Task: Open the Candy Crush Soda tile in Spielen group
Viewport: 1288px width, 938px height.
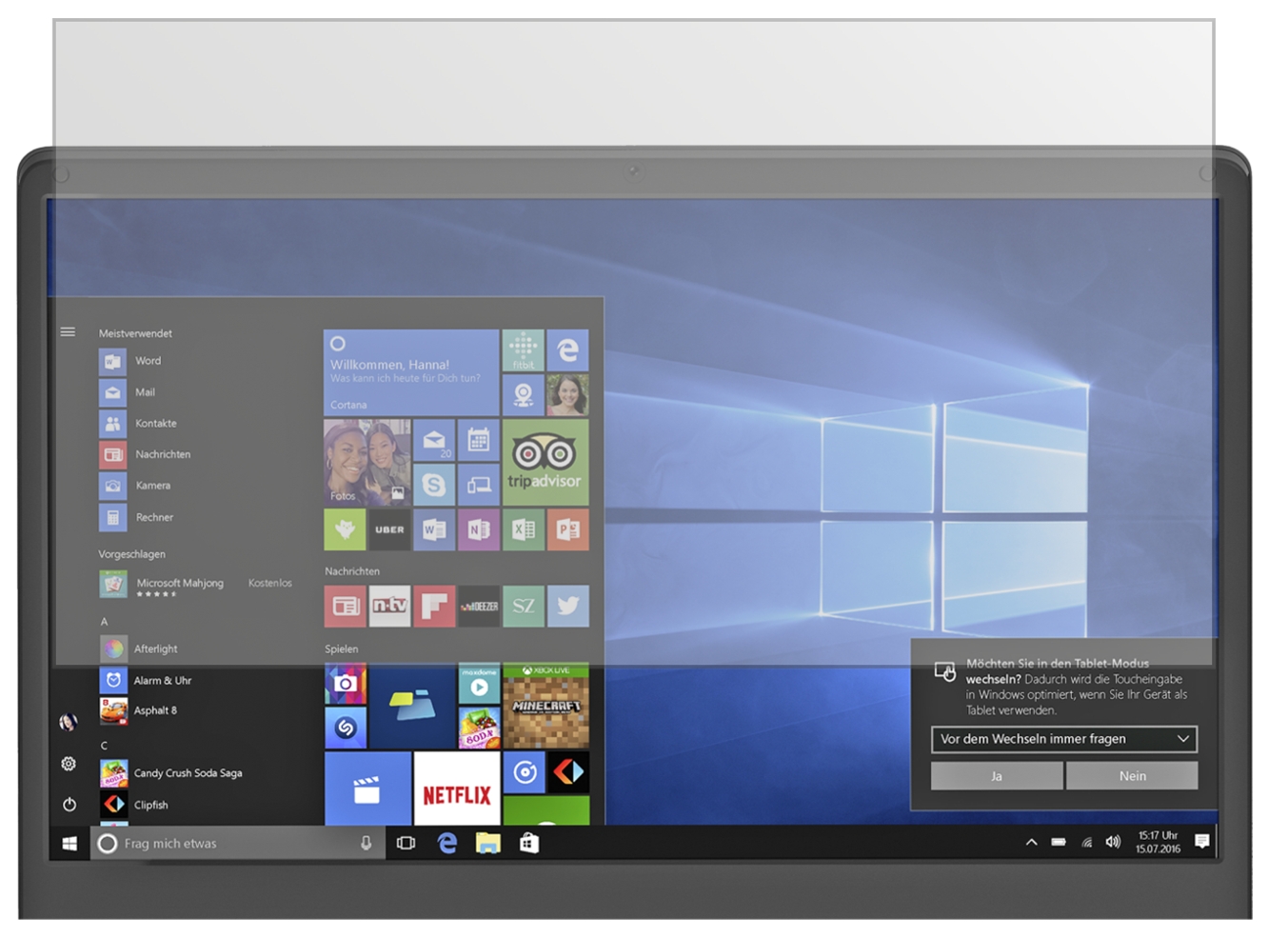Action: coord(479,728)
